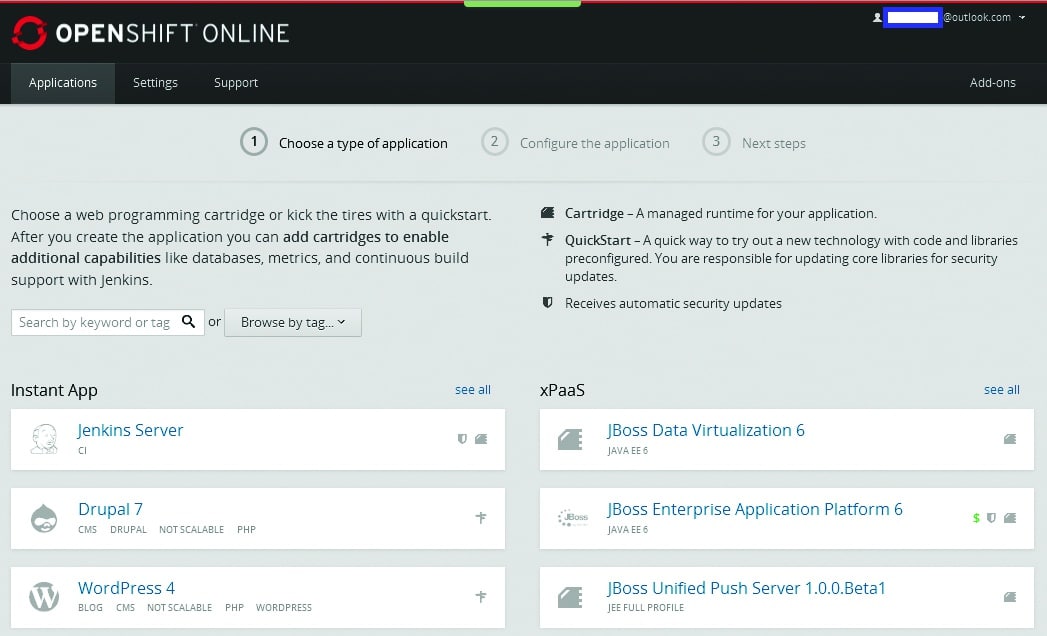
Task: Click the Jenkins Server butler icon
Action: tap(44, 439)
